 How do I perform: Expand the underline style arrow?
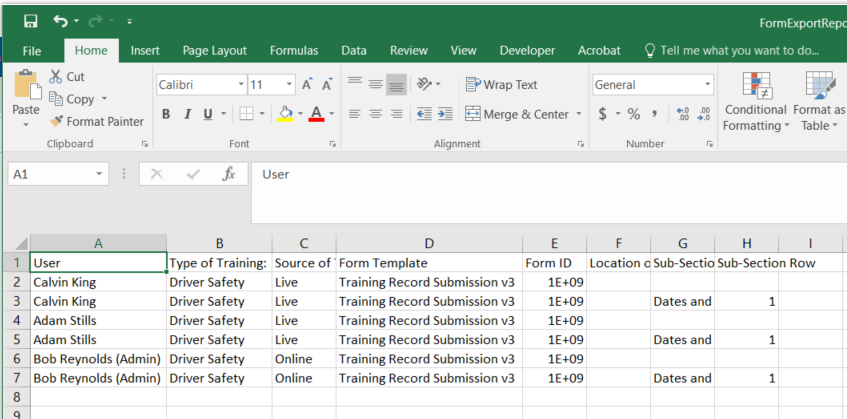[x=223, y=114]
